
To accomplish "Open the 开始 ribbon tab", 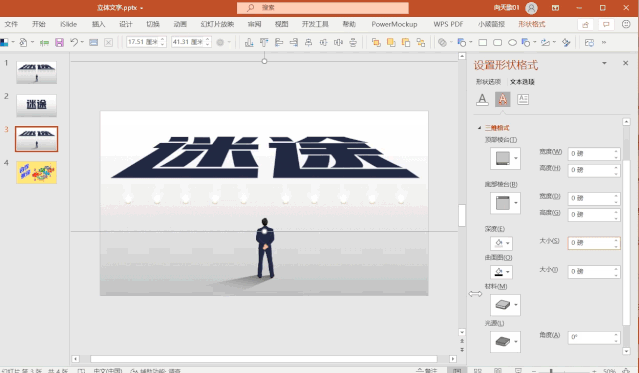I will point(39,24).
